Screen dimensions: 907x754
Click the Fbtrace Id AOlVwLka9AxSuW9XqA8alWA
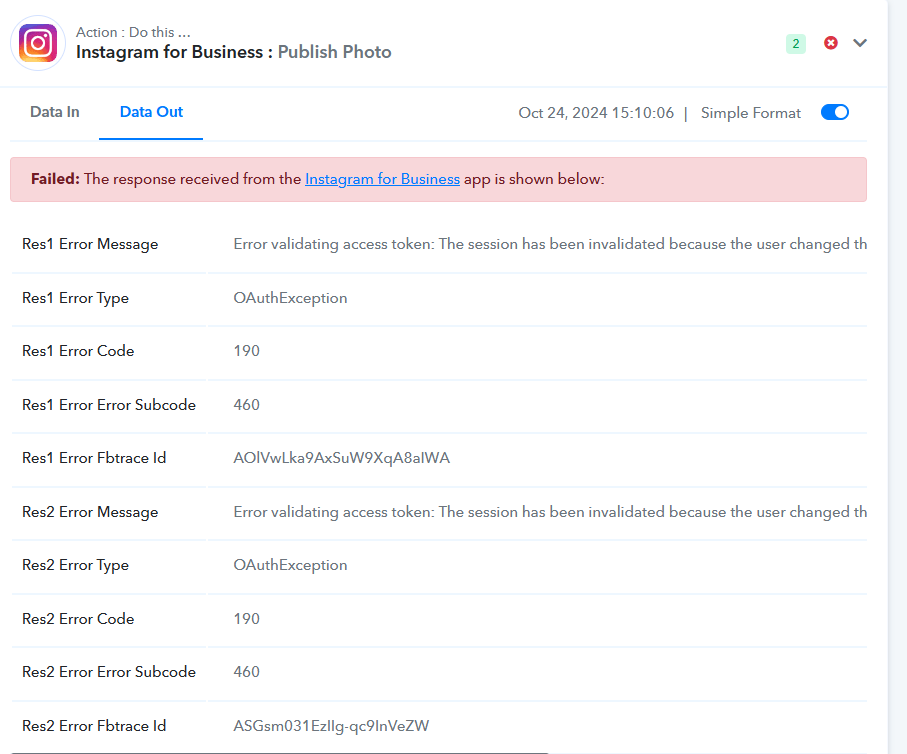pyautogui.click(x=341, y=458)
